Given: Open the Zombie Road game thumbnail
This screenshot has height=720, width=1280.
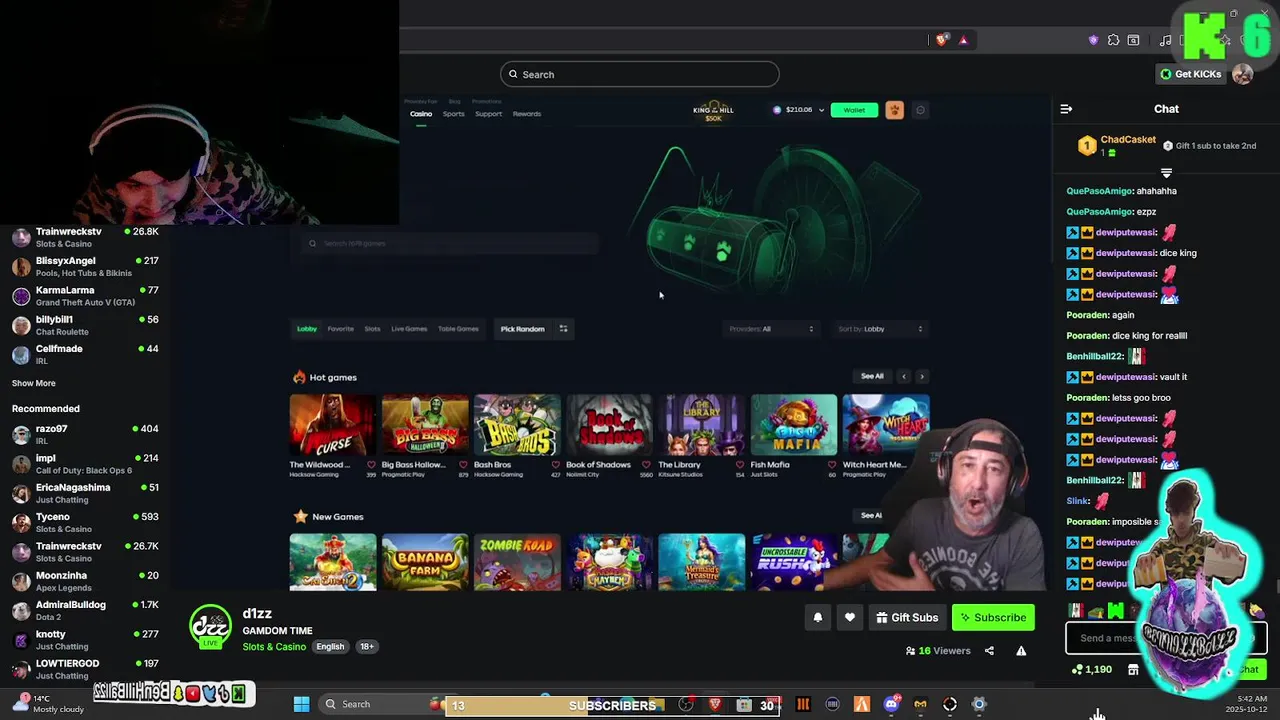Looking at the screenshot, I should pos(517,562).
